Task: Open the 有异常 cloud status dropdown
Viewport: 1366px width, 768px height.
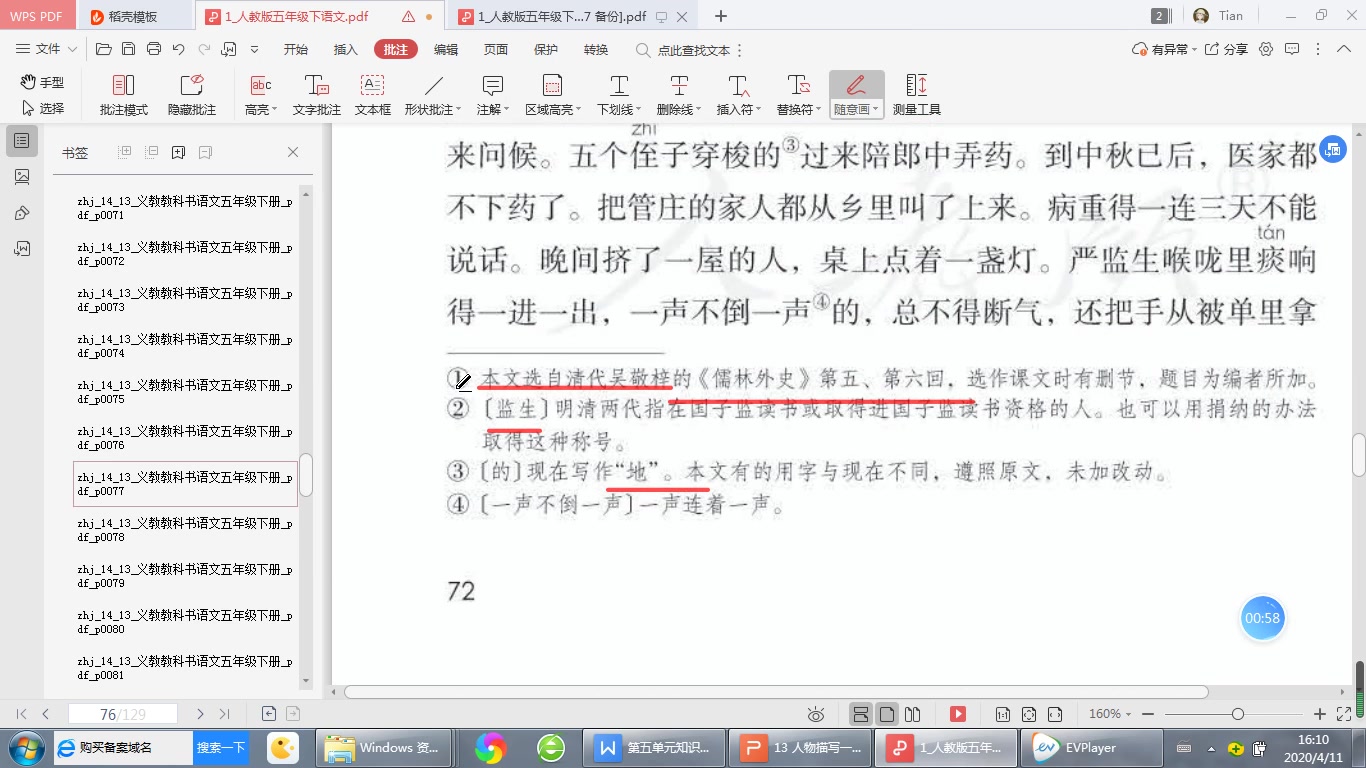Action: click(x=1164, y=49)
